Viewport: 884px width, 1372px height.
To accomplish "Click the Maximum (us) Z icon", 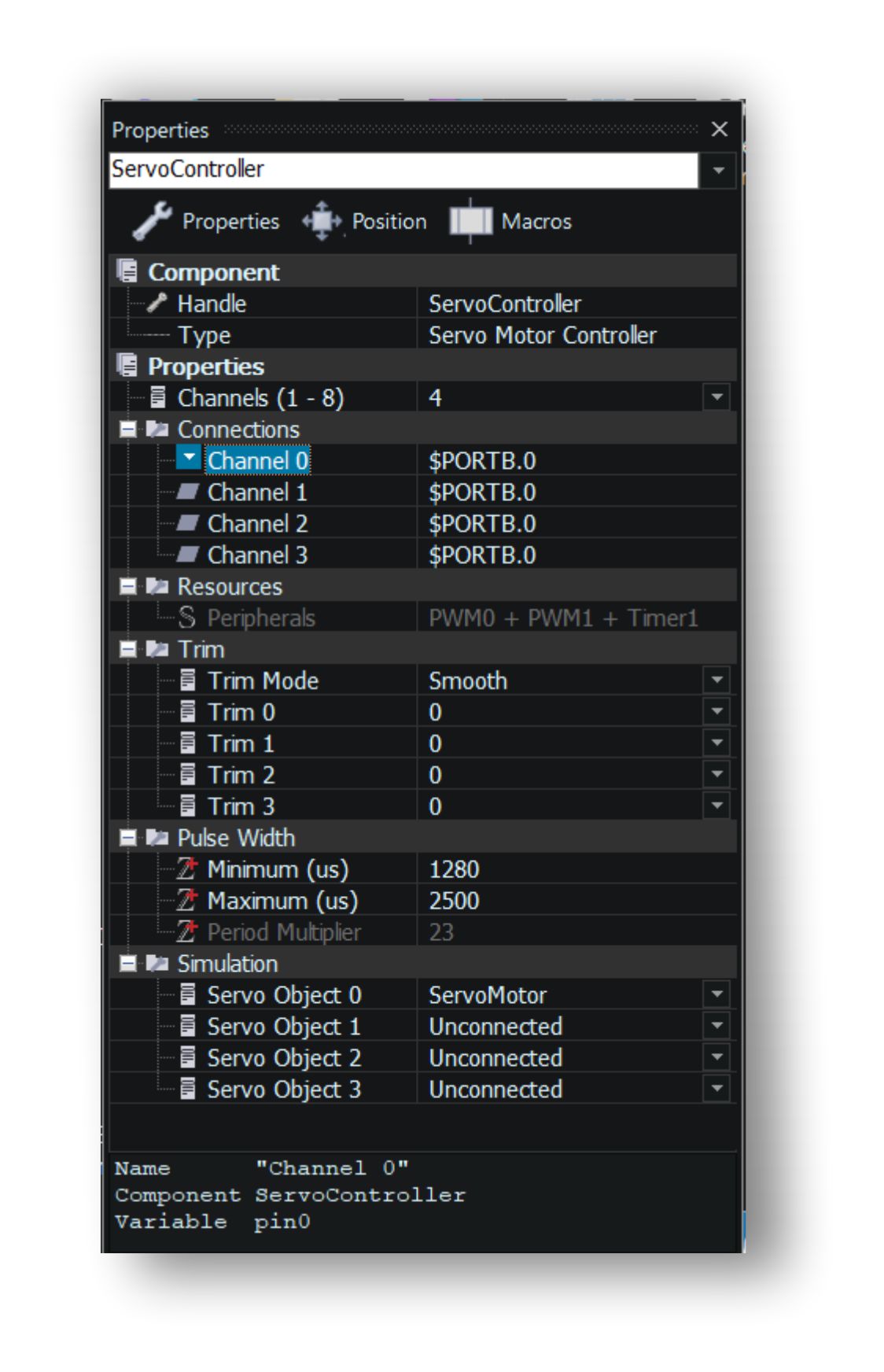I will [186, 900].
